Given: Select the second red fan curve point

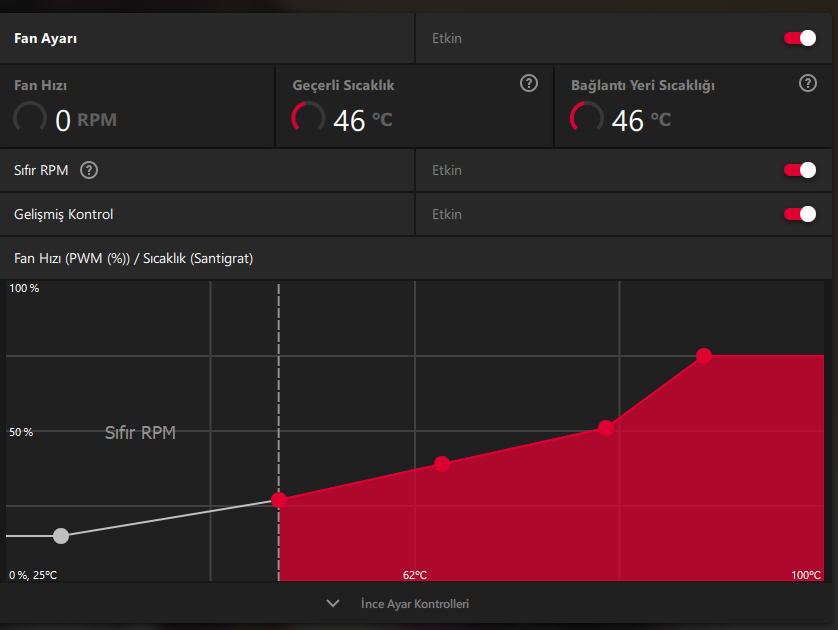Looking at the screenshot, I should pyautogui.click(x=442, y=464).
